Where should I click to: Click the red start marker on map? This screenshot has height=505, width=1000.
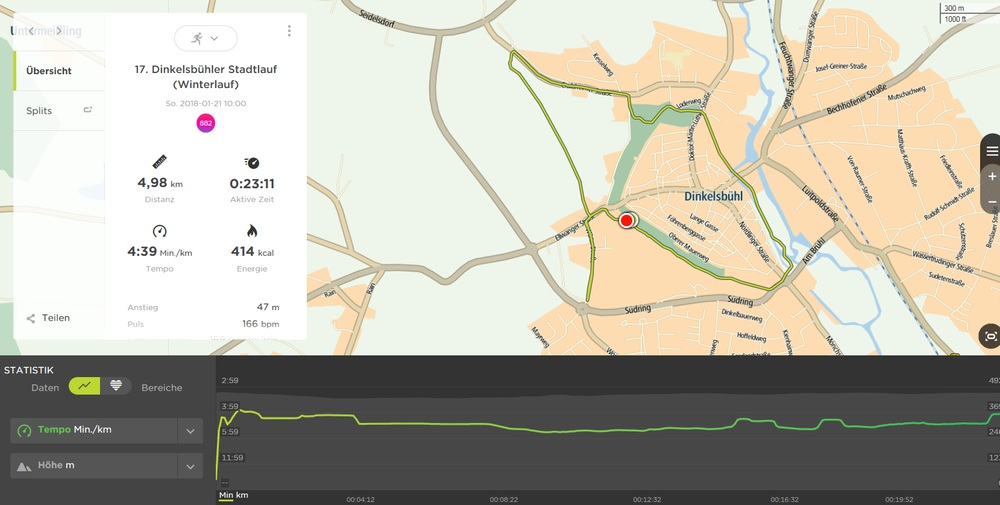(x=627, y=220)
